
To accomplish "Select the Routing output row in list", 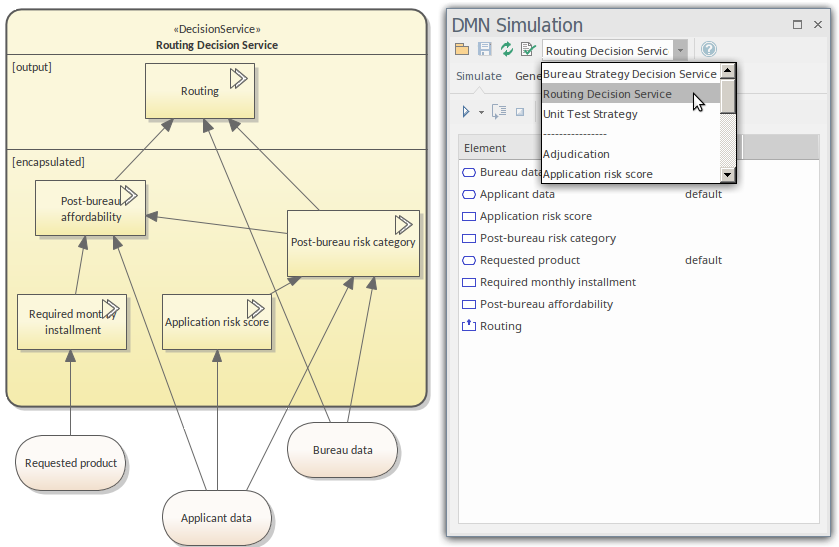I will point(500,326).
